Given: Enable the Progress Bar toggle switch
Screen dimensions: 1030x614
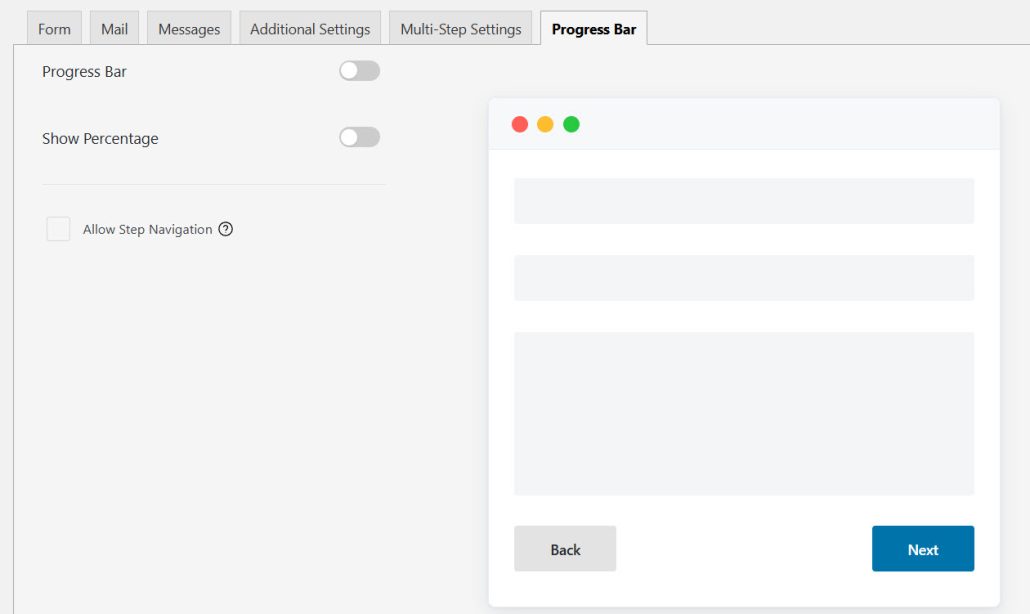Looking at the screenshot, I should (x=359, y=71).
